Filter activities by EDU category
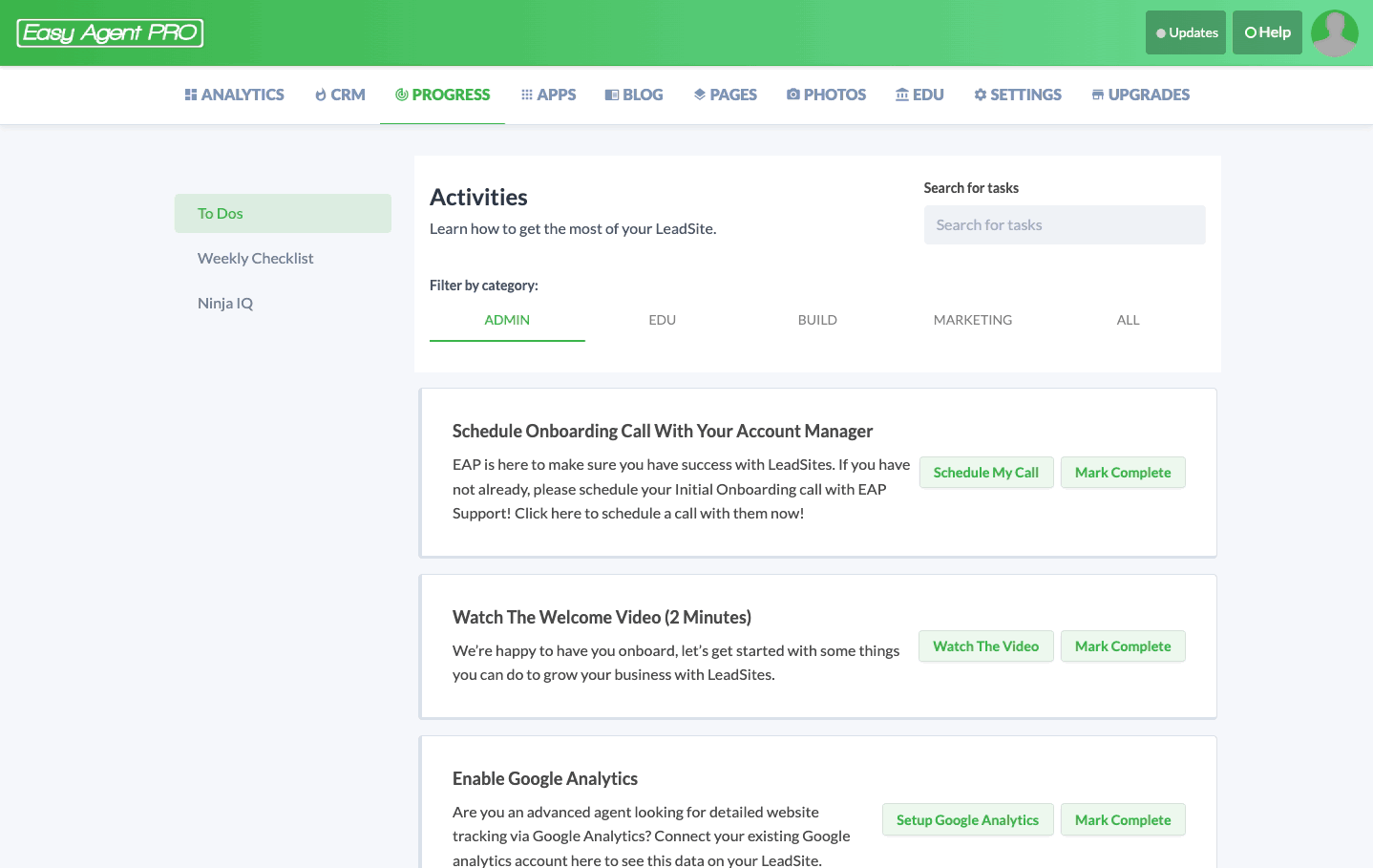1373x868 pixels. pyautogui.click(x=663, y=320)
